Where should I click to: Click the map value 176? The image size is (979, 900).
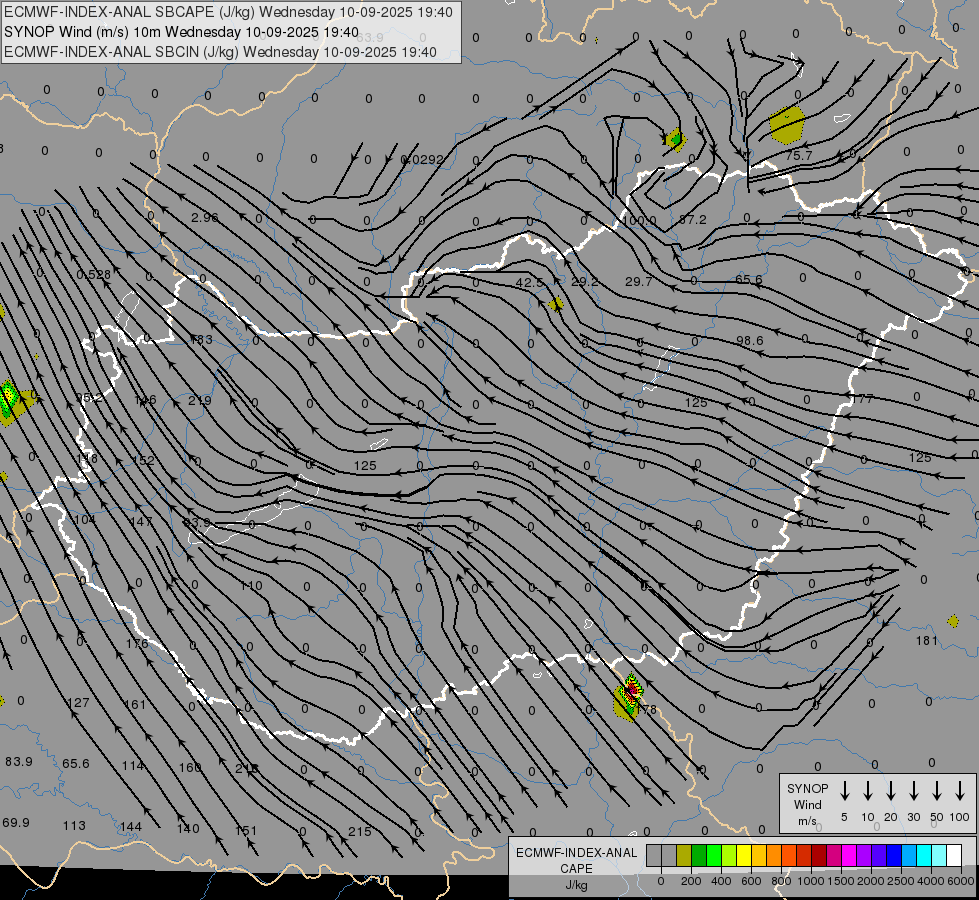point(137,643)
